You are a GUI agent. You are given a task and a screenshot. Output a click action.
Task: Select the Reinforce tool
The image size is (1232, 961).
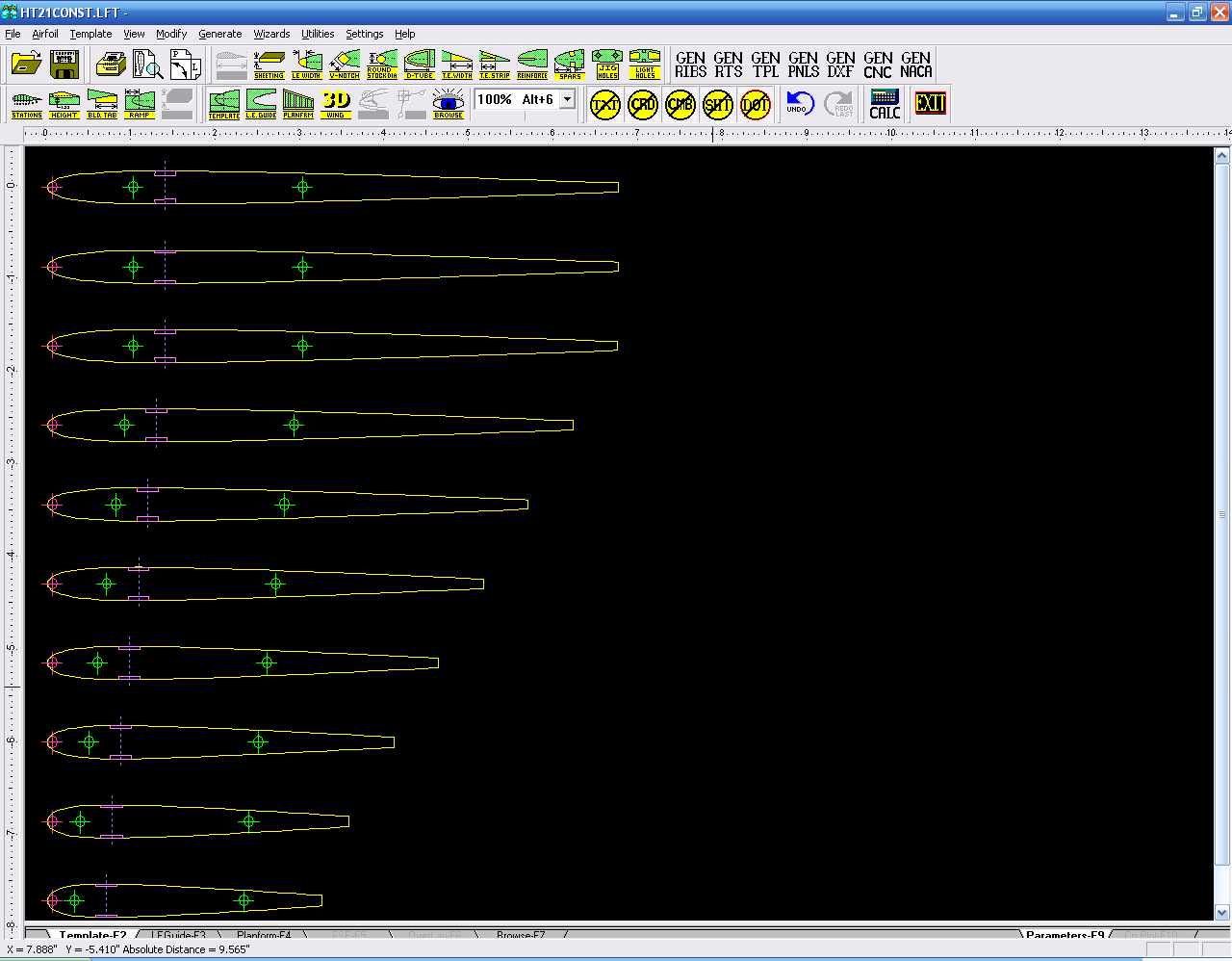[532, 65]
